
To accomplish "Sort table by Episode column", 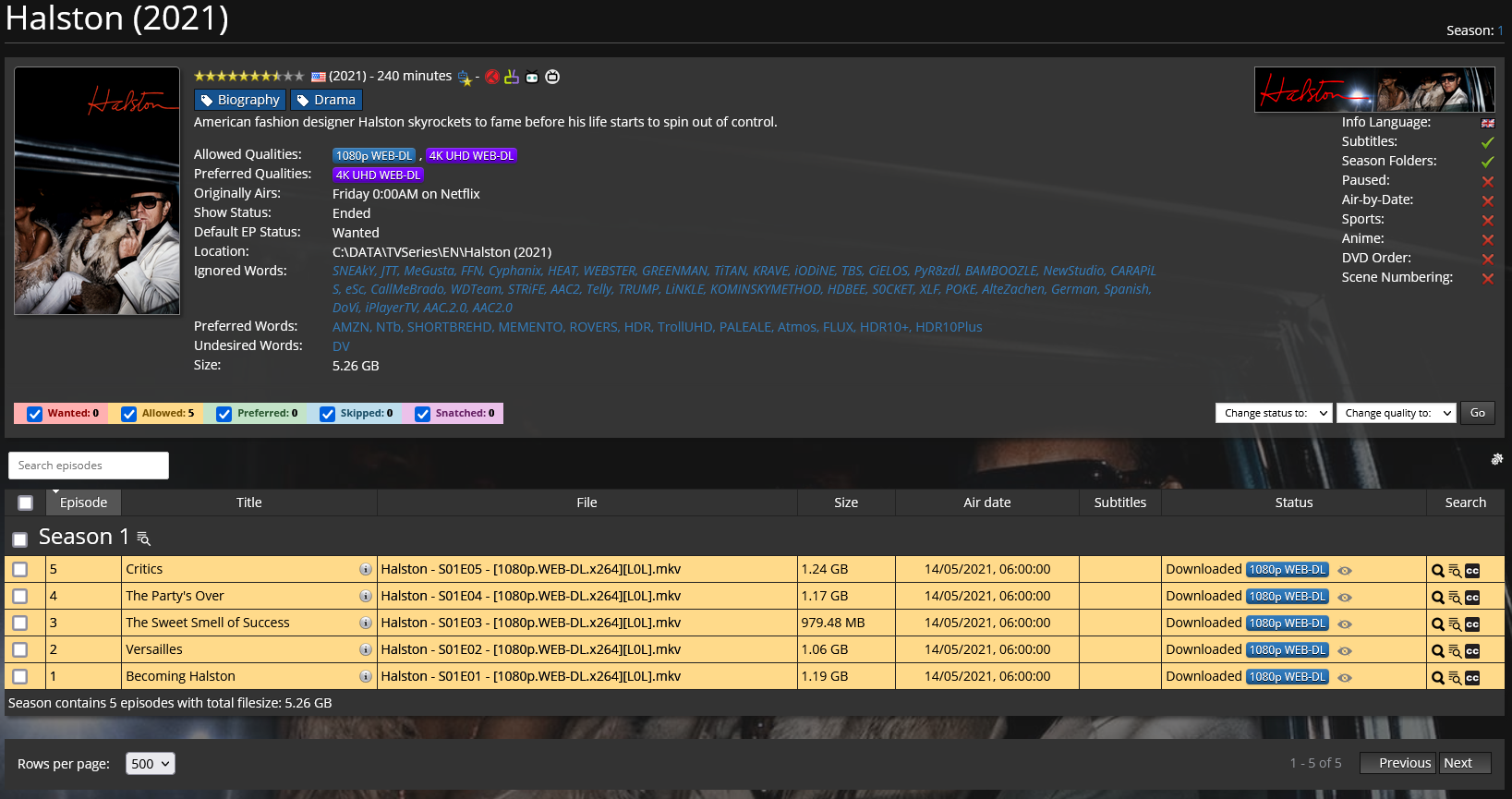I will pos(83,502).
